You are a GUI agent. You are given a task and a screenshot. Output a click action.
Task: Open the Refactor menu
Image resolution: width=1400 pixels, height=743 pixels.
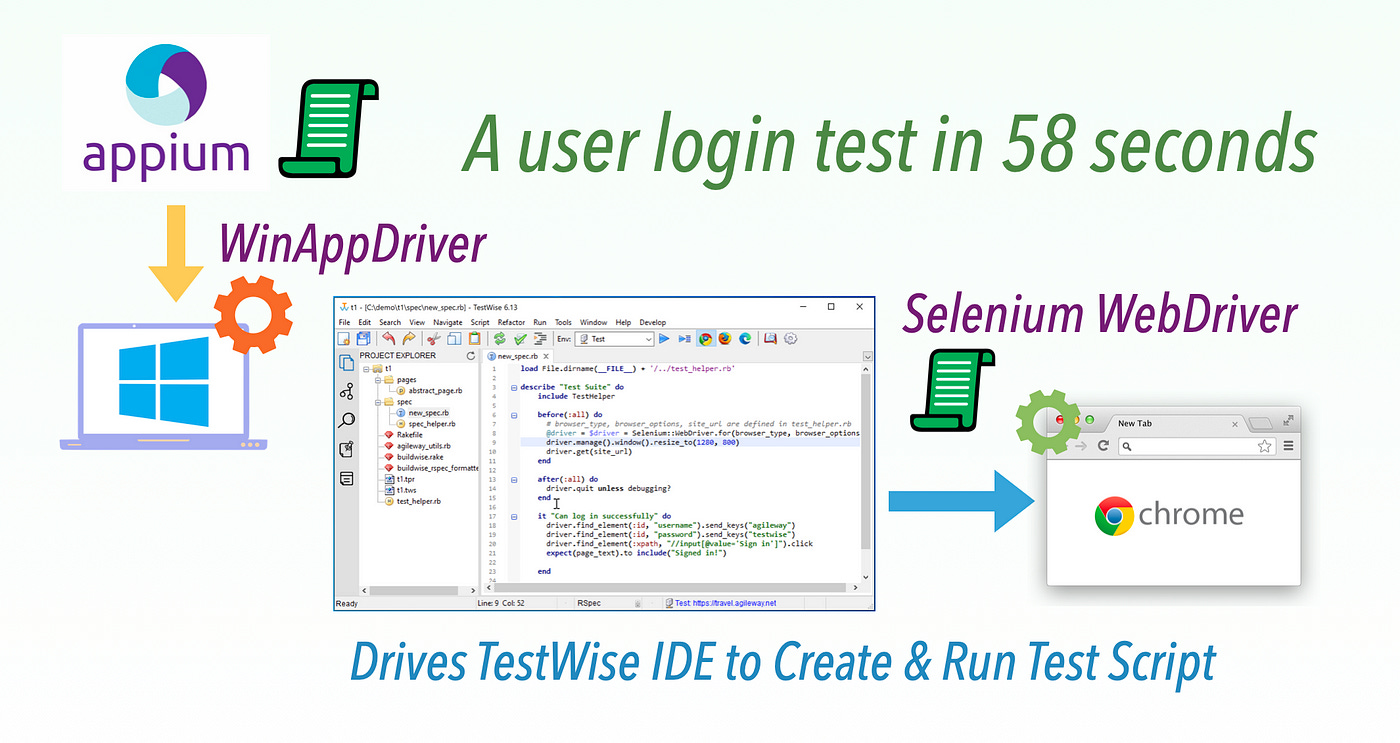(x=511, y=322)
